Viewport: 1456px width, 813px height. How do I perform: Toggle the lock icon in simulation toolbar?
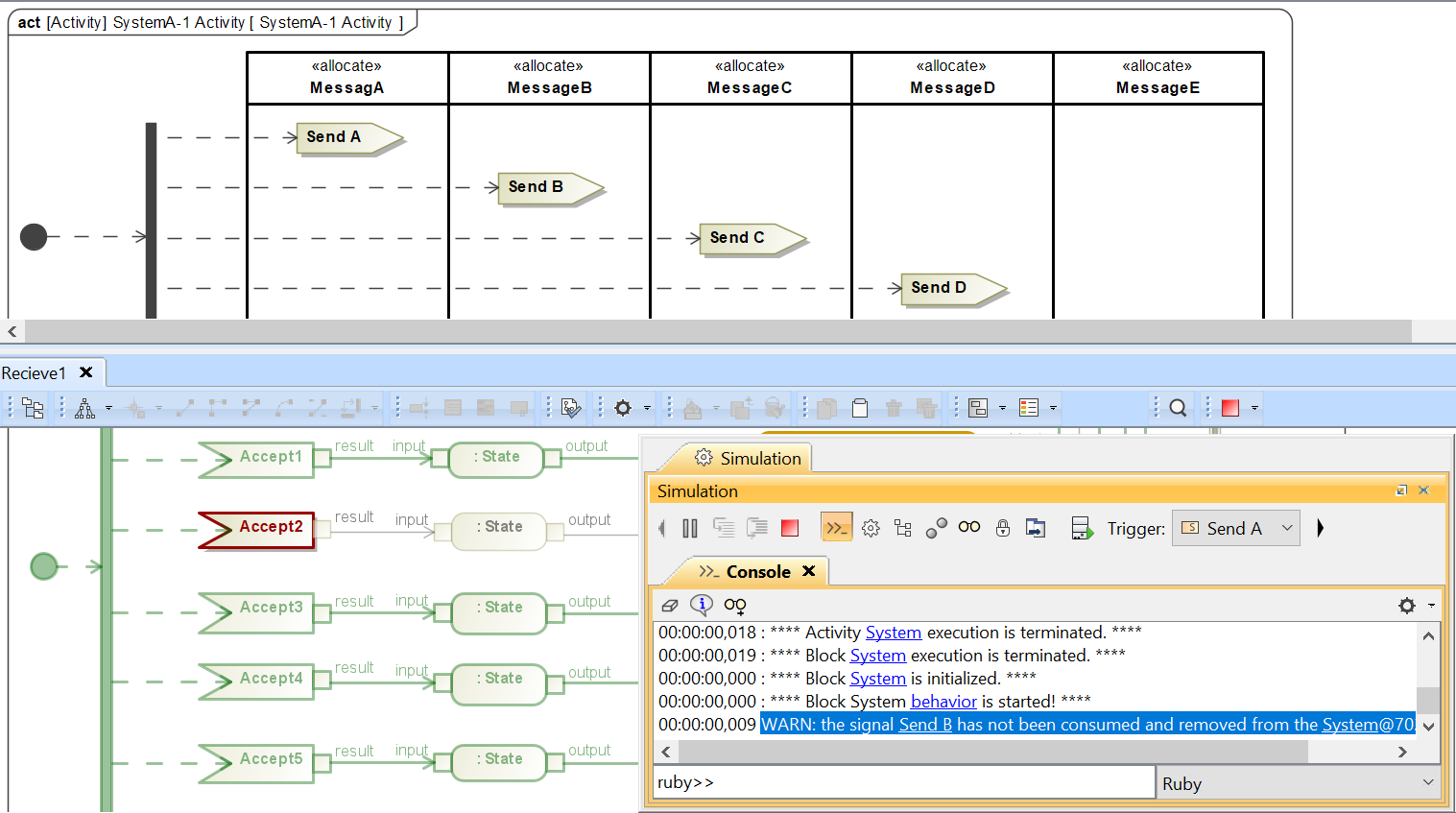[1003, 528]
